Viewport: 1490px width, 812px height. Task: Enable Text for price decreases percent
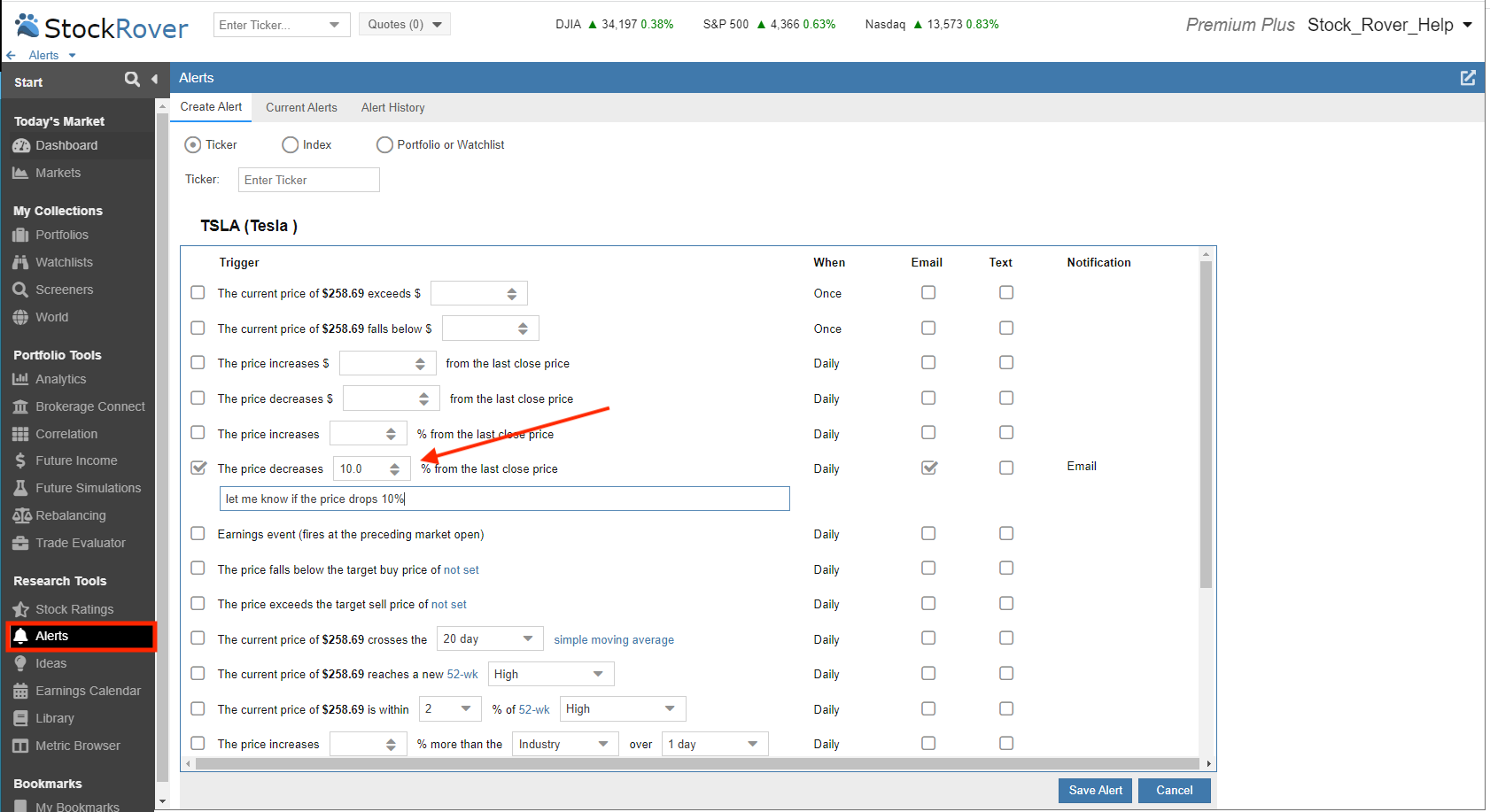[1006, 468]
